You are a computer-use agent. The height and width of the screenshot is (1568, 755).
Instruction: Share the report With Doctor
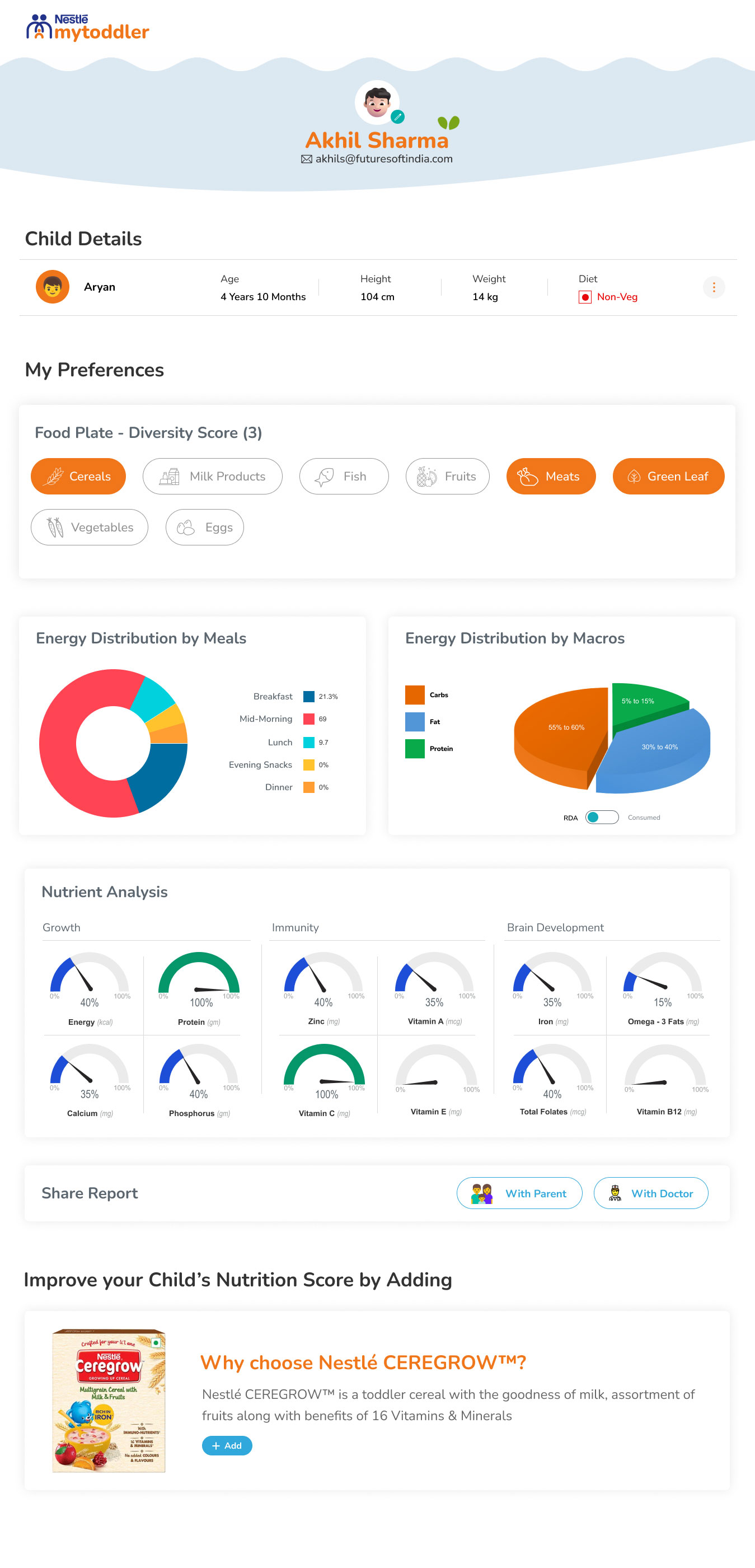coord(650,1193)
